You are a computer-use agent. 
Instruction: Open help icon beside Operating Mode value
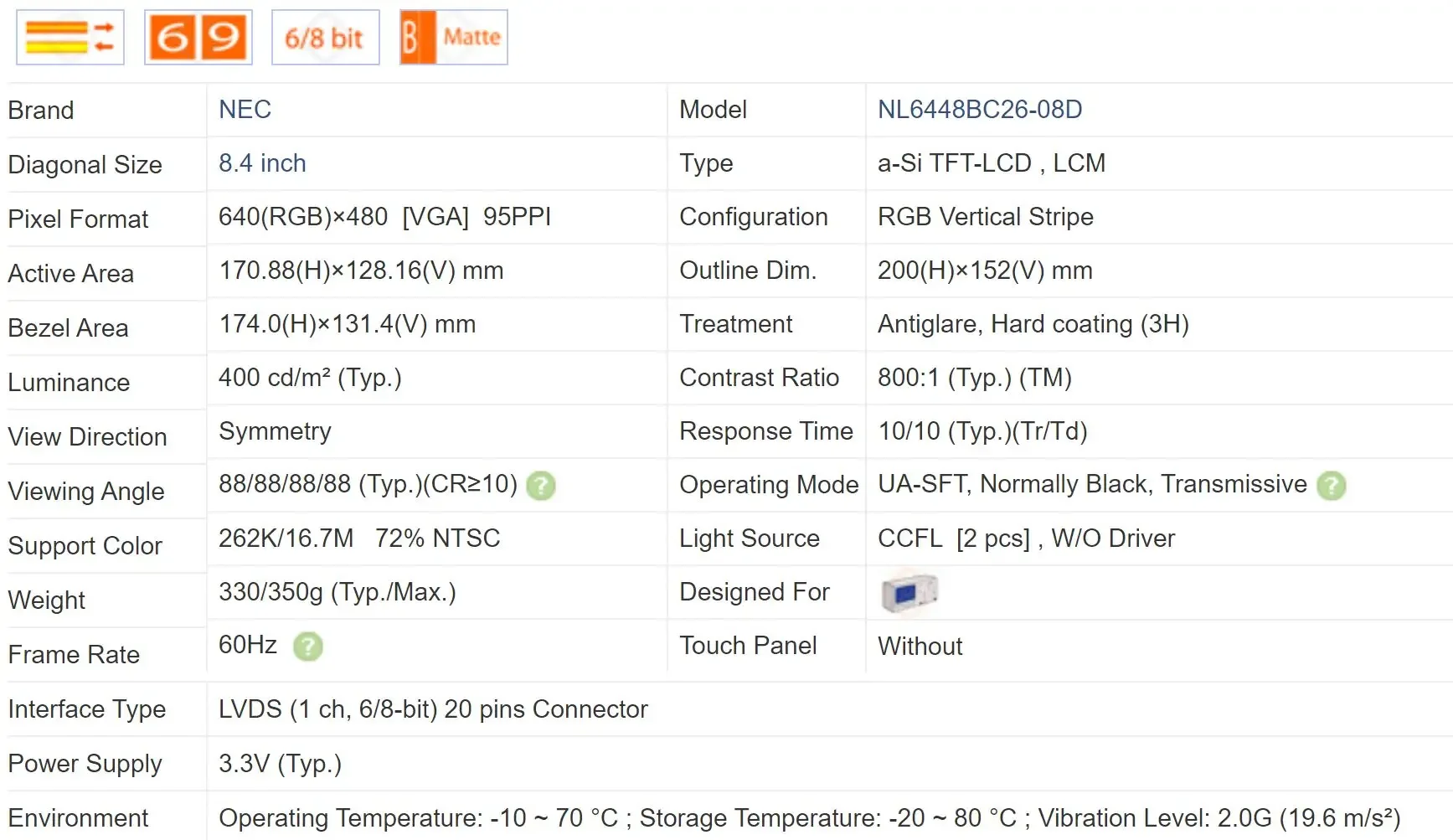pos(1331,486)
